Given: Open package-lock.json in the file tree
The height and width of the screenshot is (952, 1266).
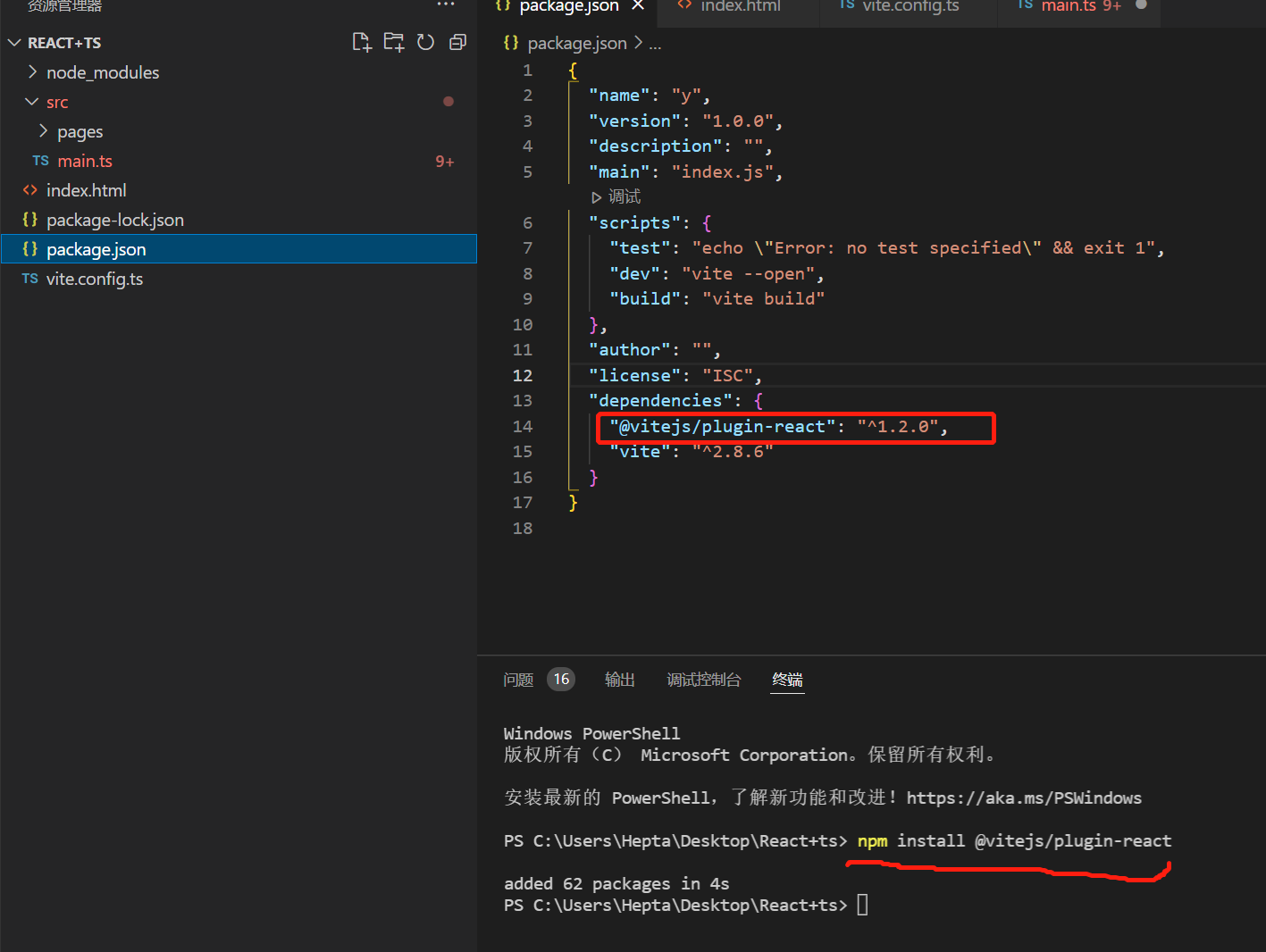Looking at the screenshot, I should click(115, 220).
